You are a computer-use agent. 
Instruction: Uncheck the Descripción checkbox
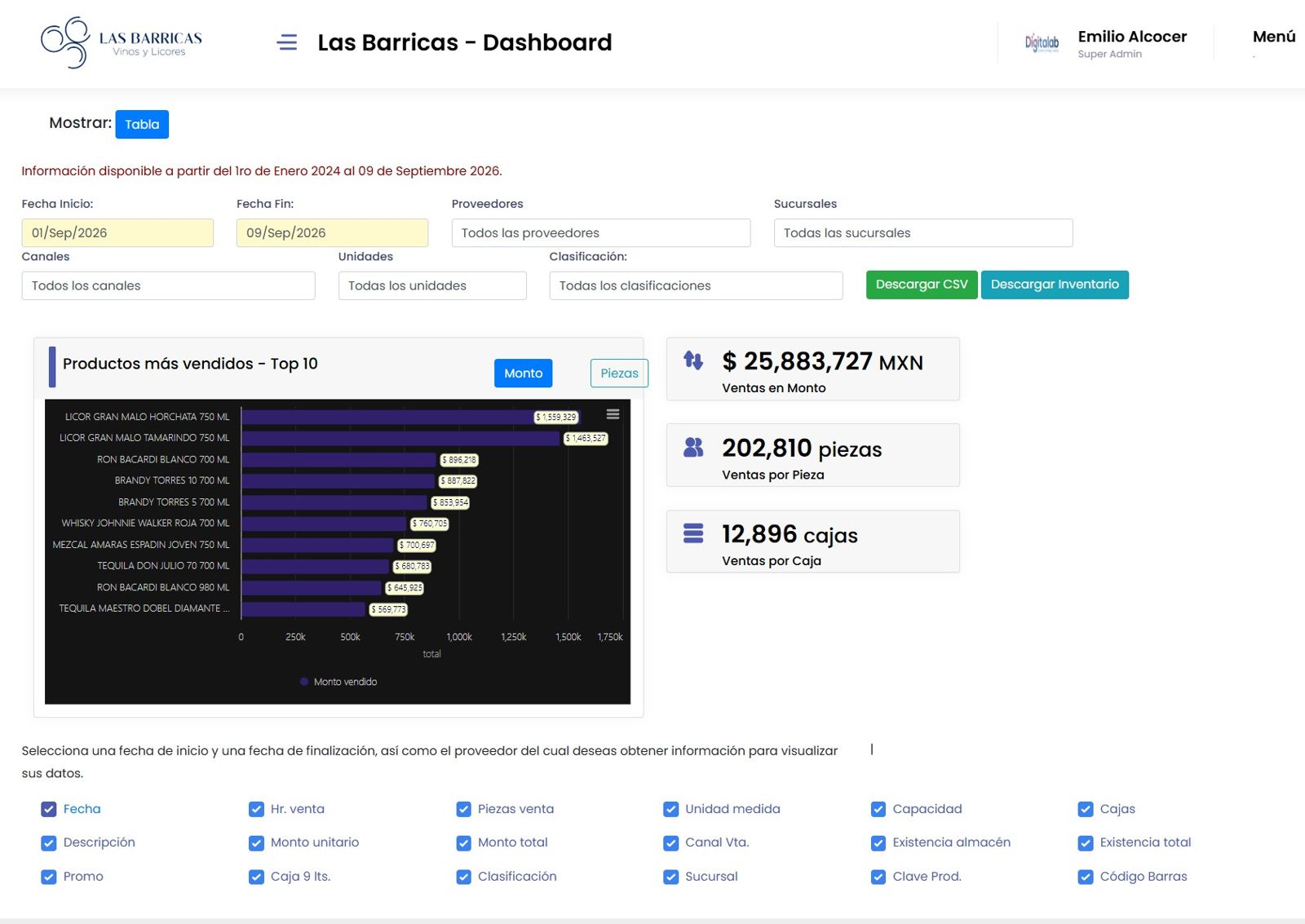pyautogui.click(x=49, y=842)
